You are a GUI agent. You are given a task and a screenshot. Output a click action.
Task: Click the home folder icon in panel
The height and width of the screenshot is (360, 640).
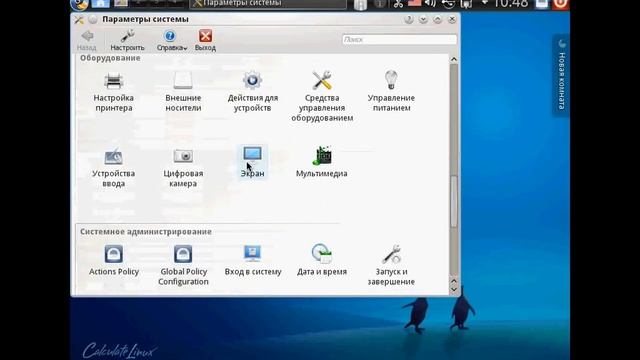click(x=100, y=4)
